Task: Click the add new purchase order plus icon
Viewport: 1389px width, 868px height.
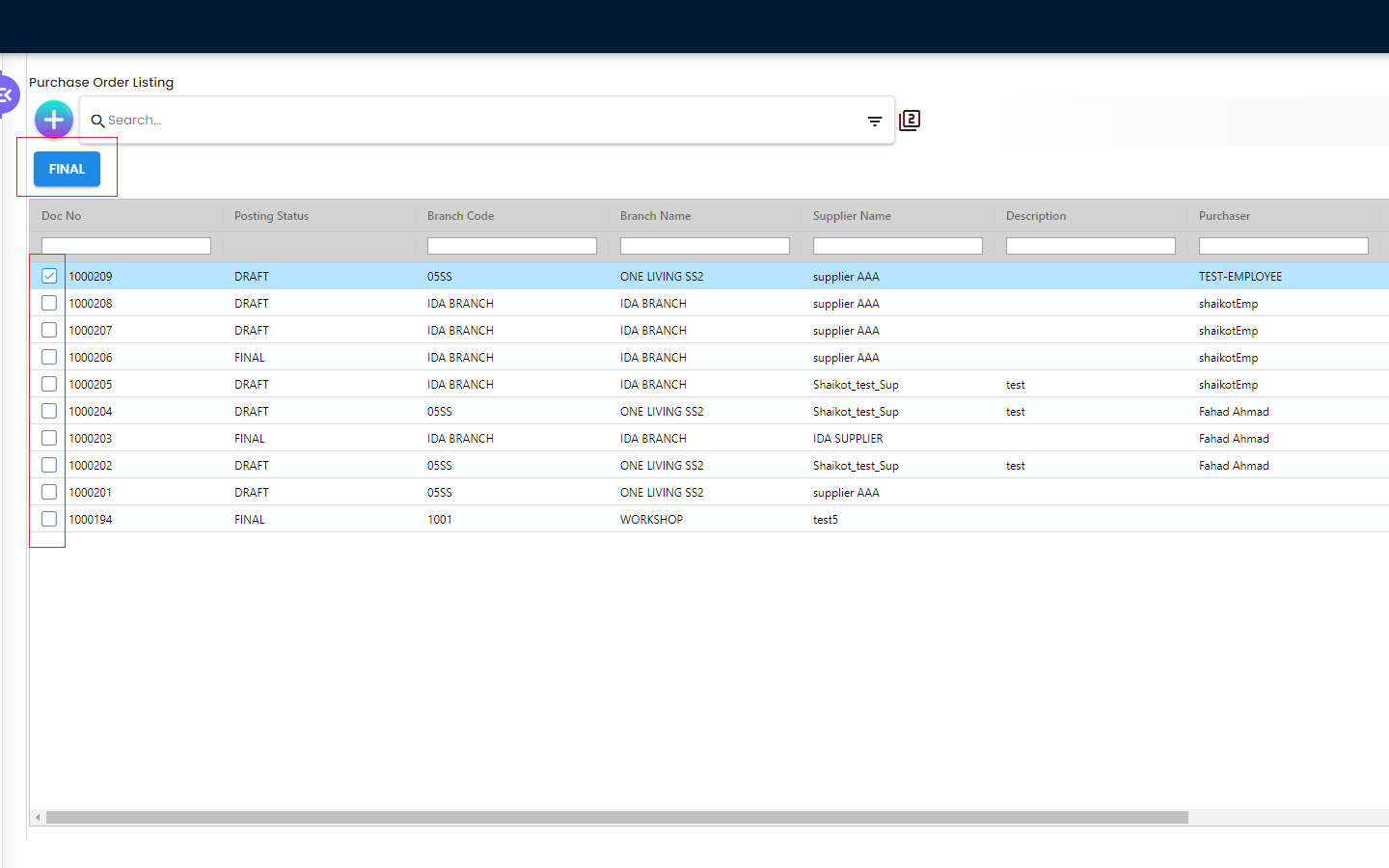Action: click(54, 120)
